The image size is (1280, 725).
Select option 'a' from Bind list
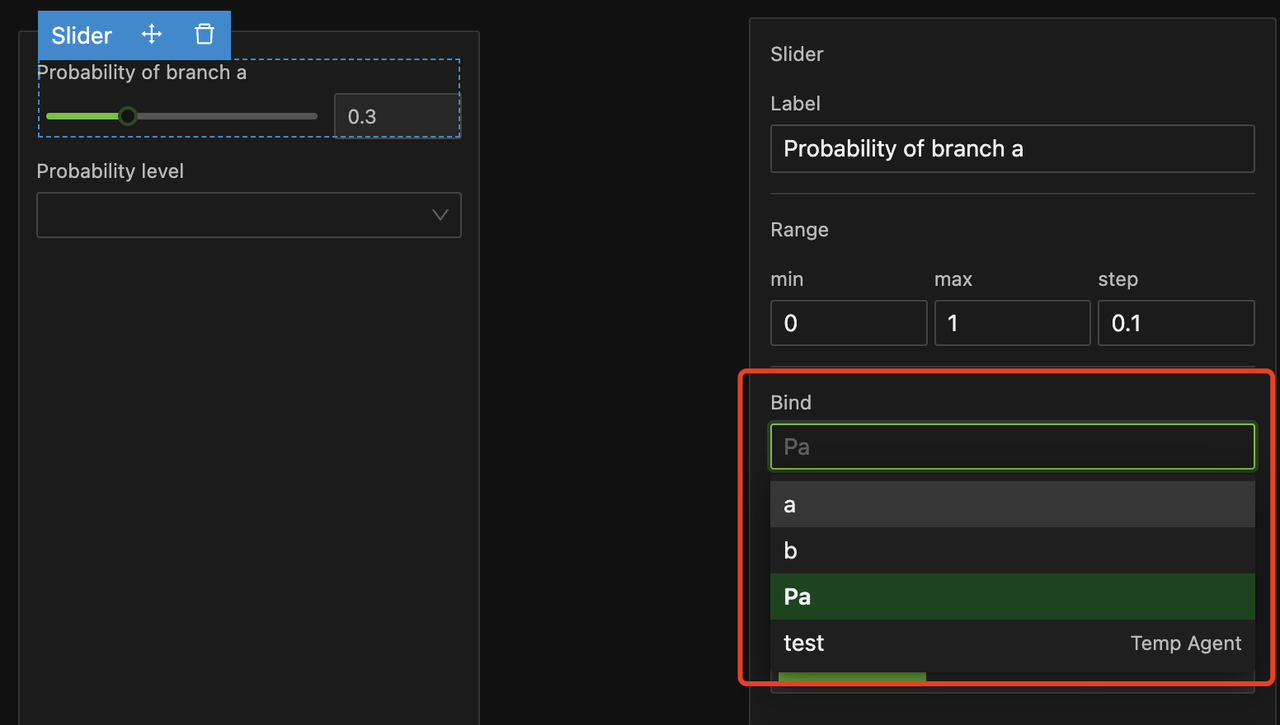pos(1012,505)
